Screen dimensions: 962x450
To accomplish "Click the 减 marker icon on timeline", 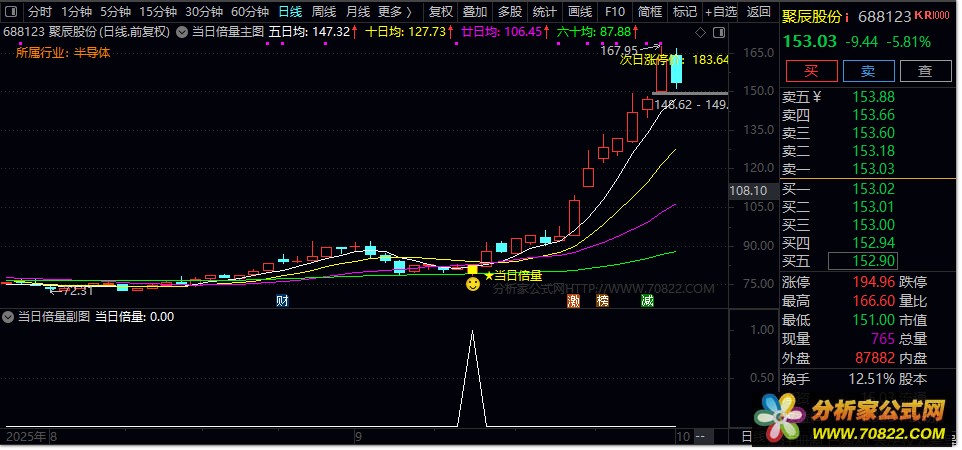I will [647, 301].
